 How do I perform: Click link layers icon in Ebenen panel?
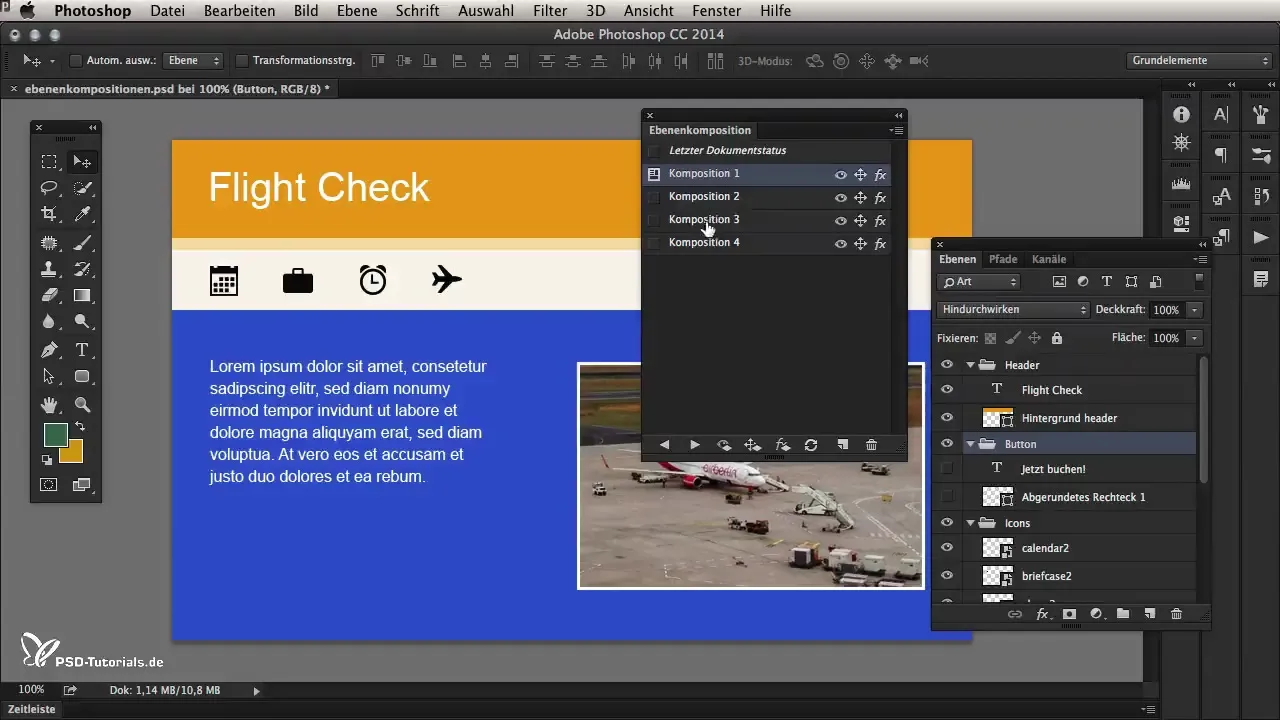point(1015,614)
